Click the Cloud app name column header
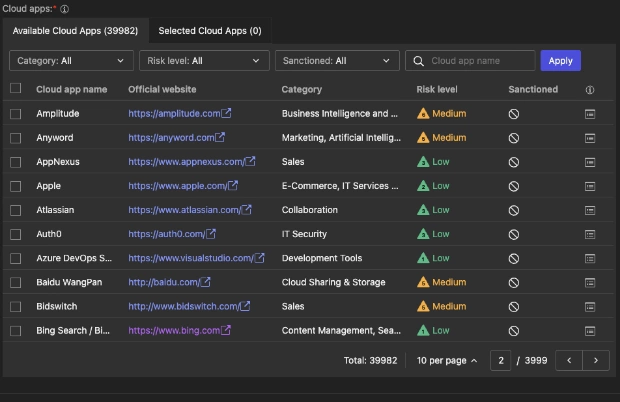Screen dimensions: 620x402 click(72, 89)
